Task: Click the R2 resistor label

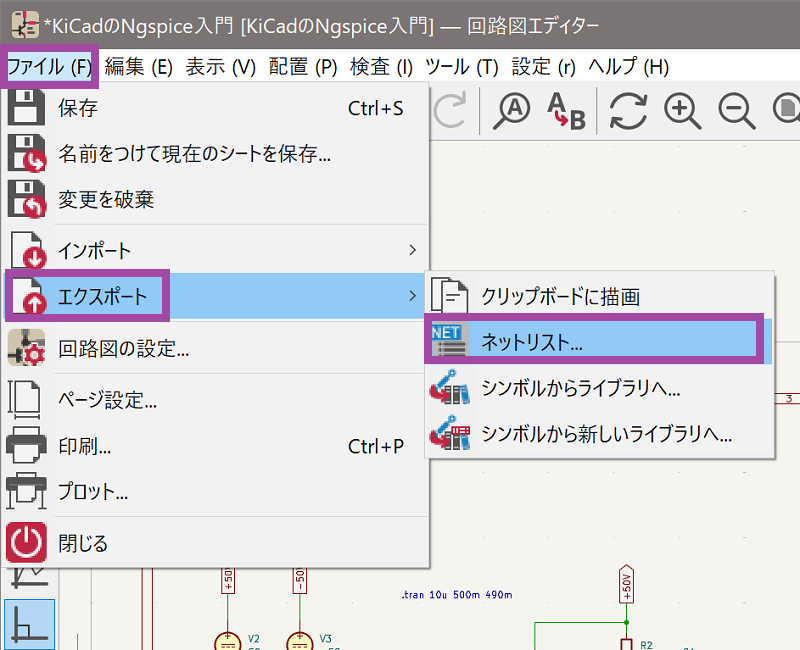Action: pyautogui.click(x=646, y=645)
